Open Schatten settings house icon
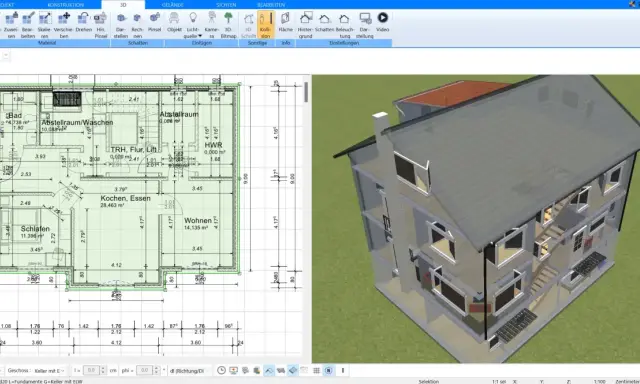Viewport: 640px width, 384px height. click(324, 22)
